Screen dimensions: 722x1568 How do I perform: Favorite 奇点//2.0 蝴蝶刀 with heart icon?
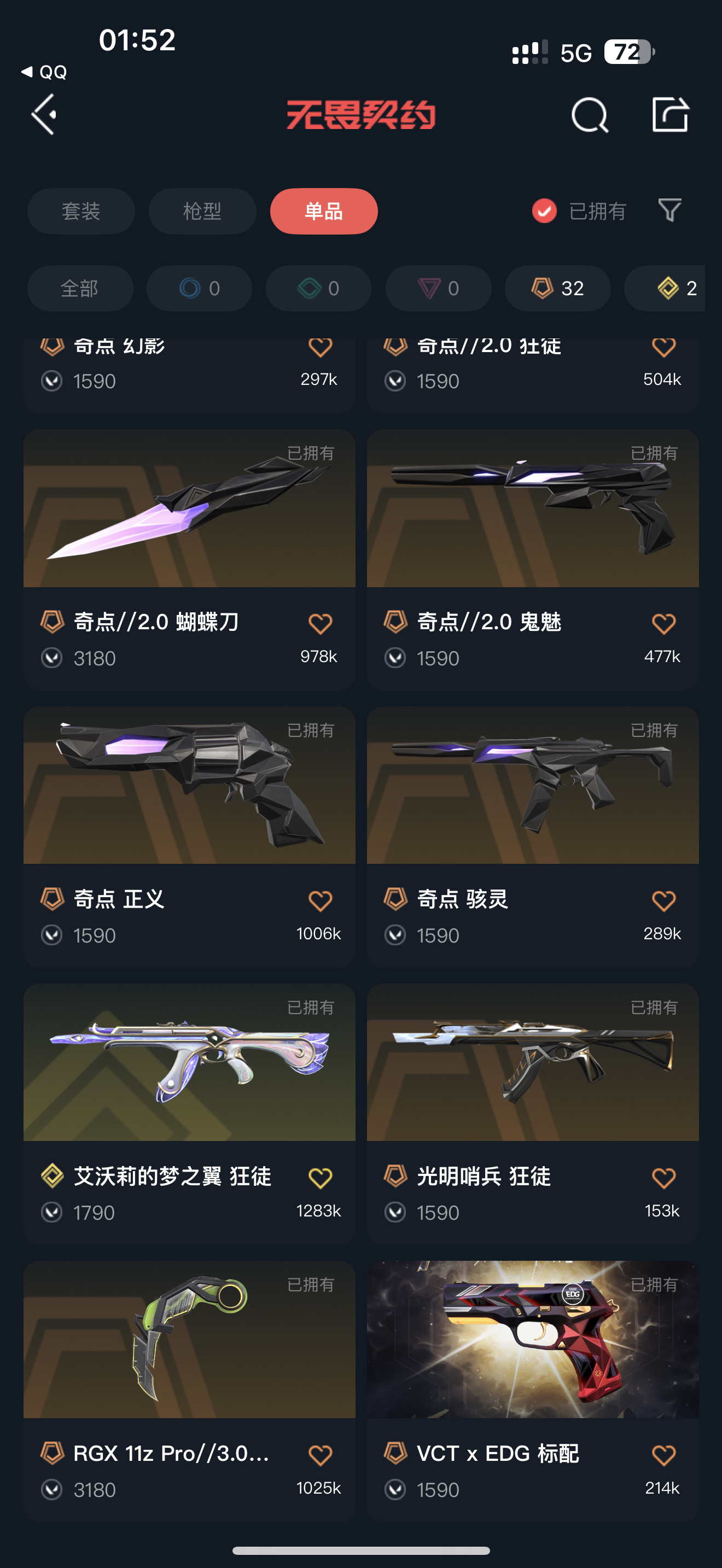tap(320, 624)
